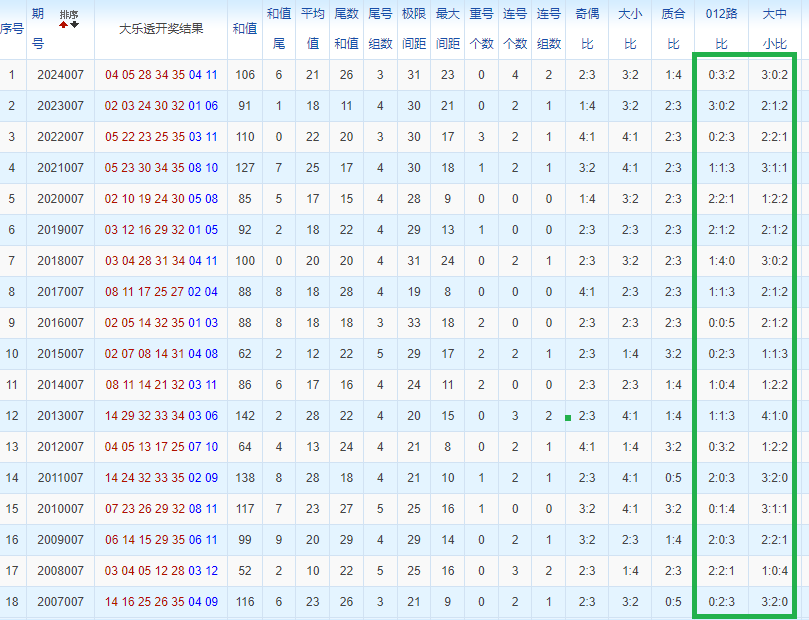Select the 质合比 column header
The width and height of the screenshot is (809, 620).
(x=673, y=28)
